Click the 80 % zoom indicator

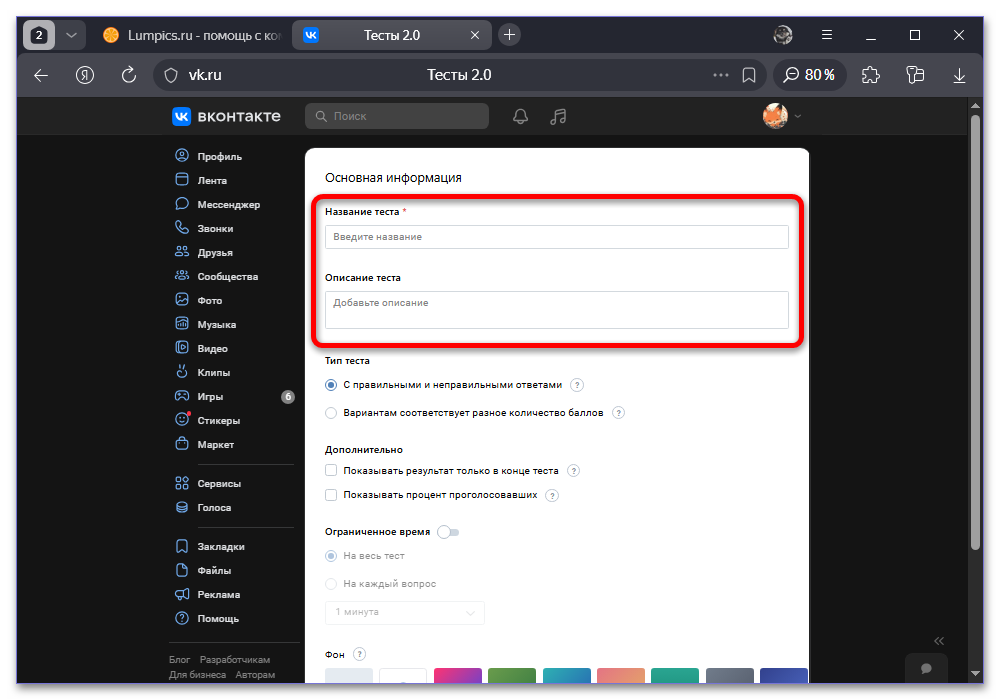(x=809, y=75)
